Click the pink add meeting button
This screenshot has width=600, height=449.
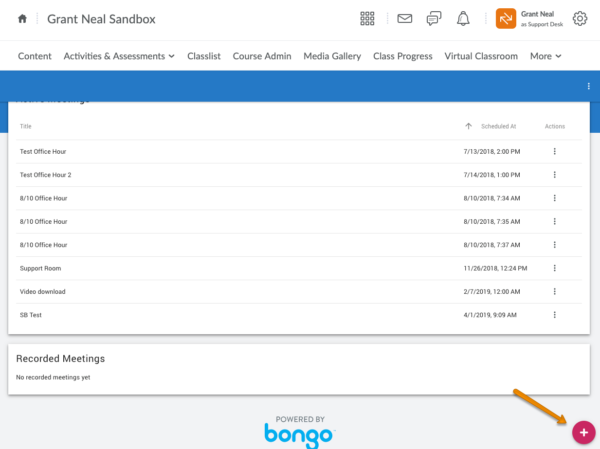pos(583,432)
